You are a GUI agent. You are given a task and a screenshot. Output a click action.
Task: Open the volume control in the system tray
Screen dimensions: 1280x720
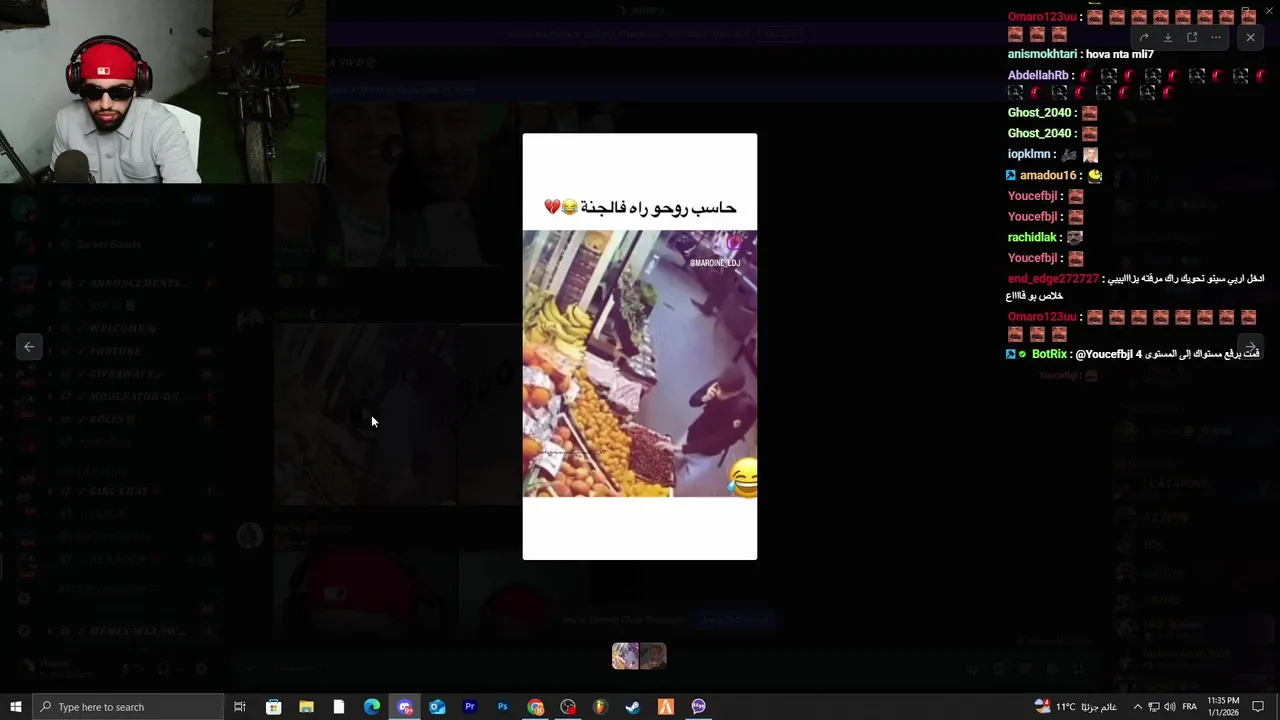pos(1169,707)
